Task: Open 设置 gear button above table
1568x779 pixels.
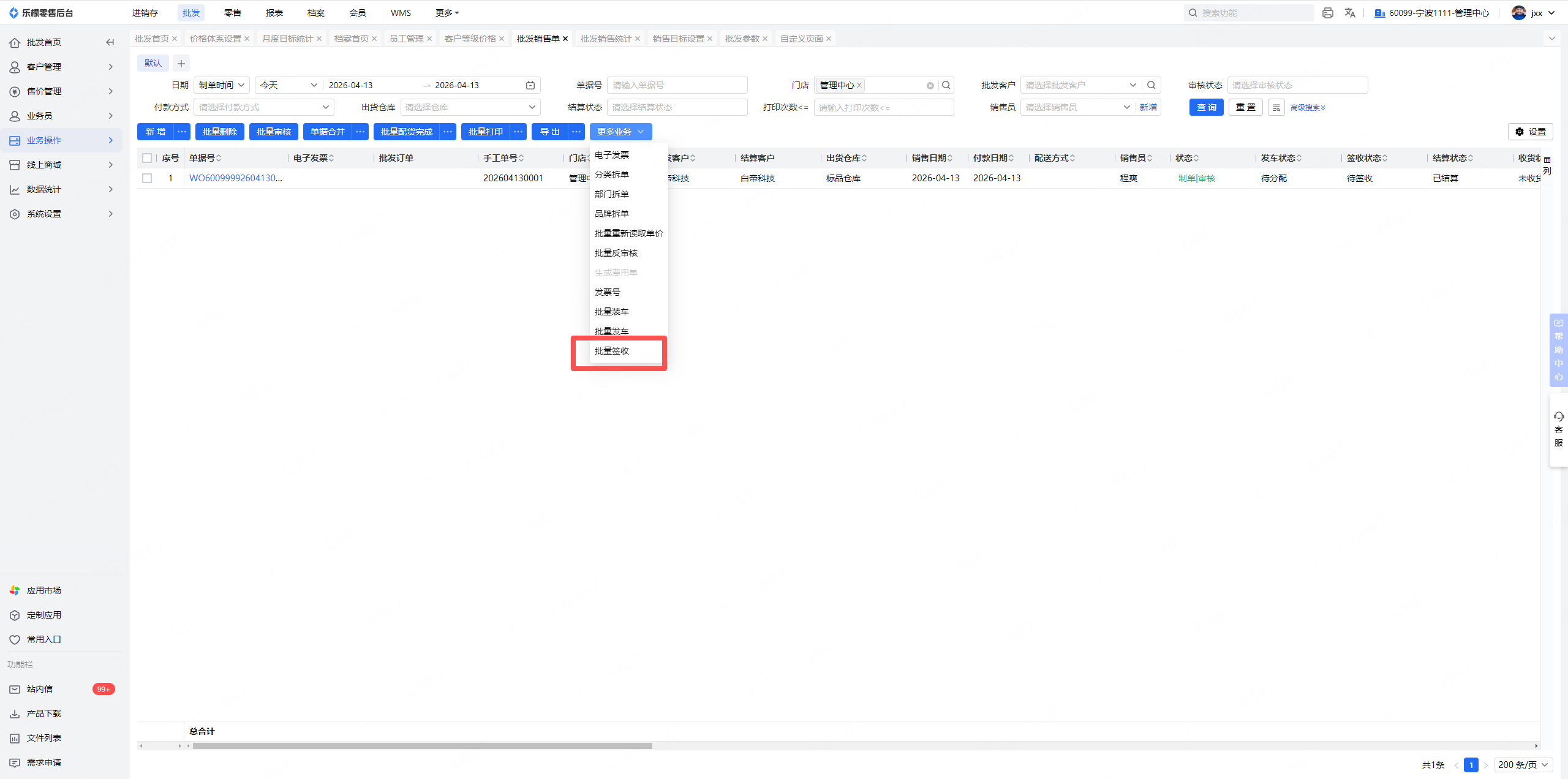Action: tap(1530, 132)
